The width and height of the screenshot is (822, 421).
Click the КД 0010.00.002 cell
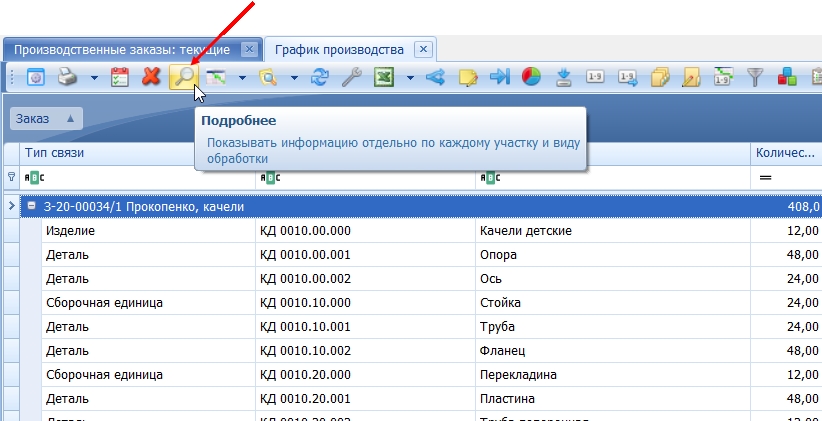click(x=365, y=279)
